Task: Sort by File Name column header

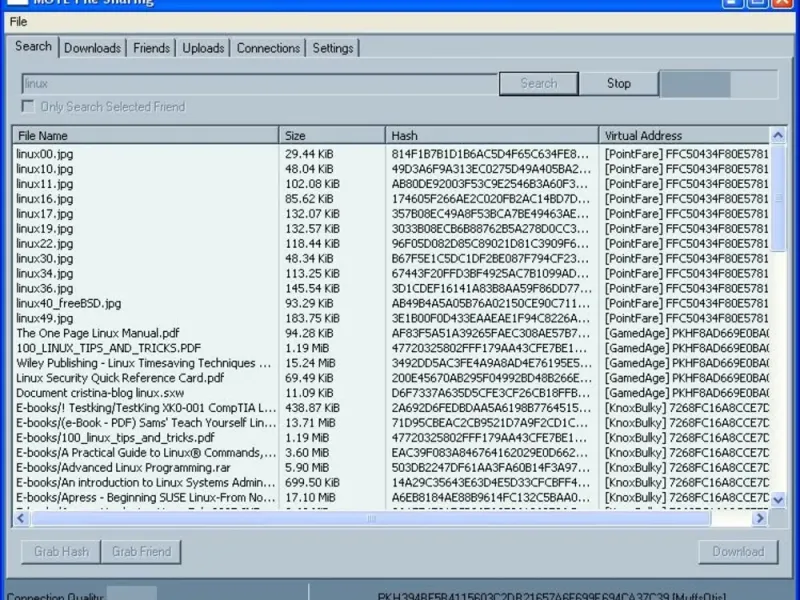Action: pos(145,136)
